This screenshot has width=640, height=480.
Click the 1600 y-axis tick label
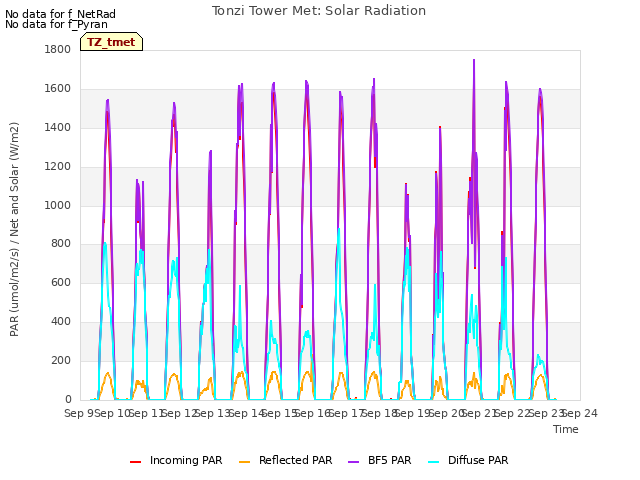click(58, 89)
